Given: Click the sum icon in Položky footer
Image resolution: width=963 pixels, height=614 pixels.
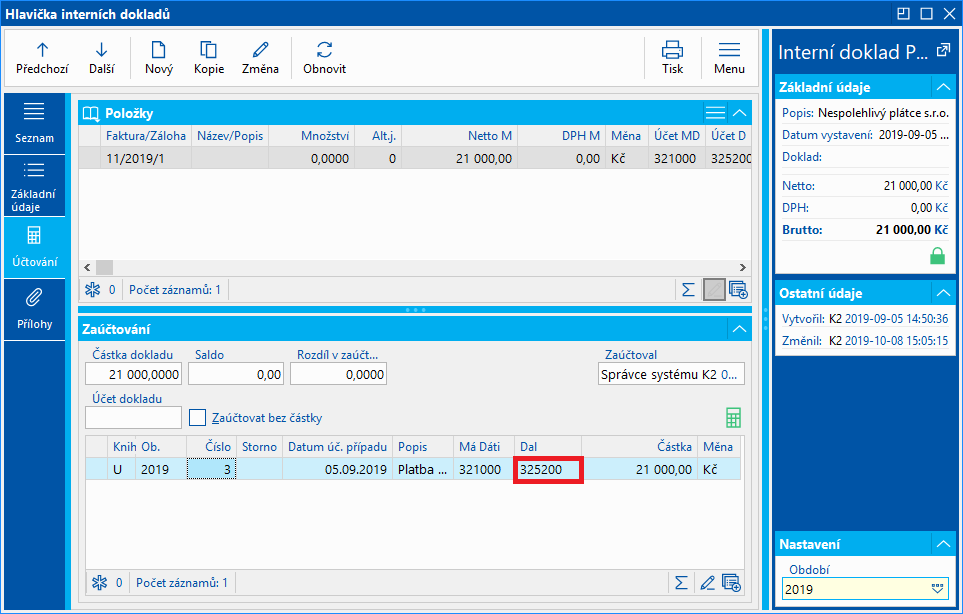Looking at the screenshot, I should (x=688, y=290).
